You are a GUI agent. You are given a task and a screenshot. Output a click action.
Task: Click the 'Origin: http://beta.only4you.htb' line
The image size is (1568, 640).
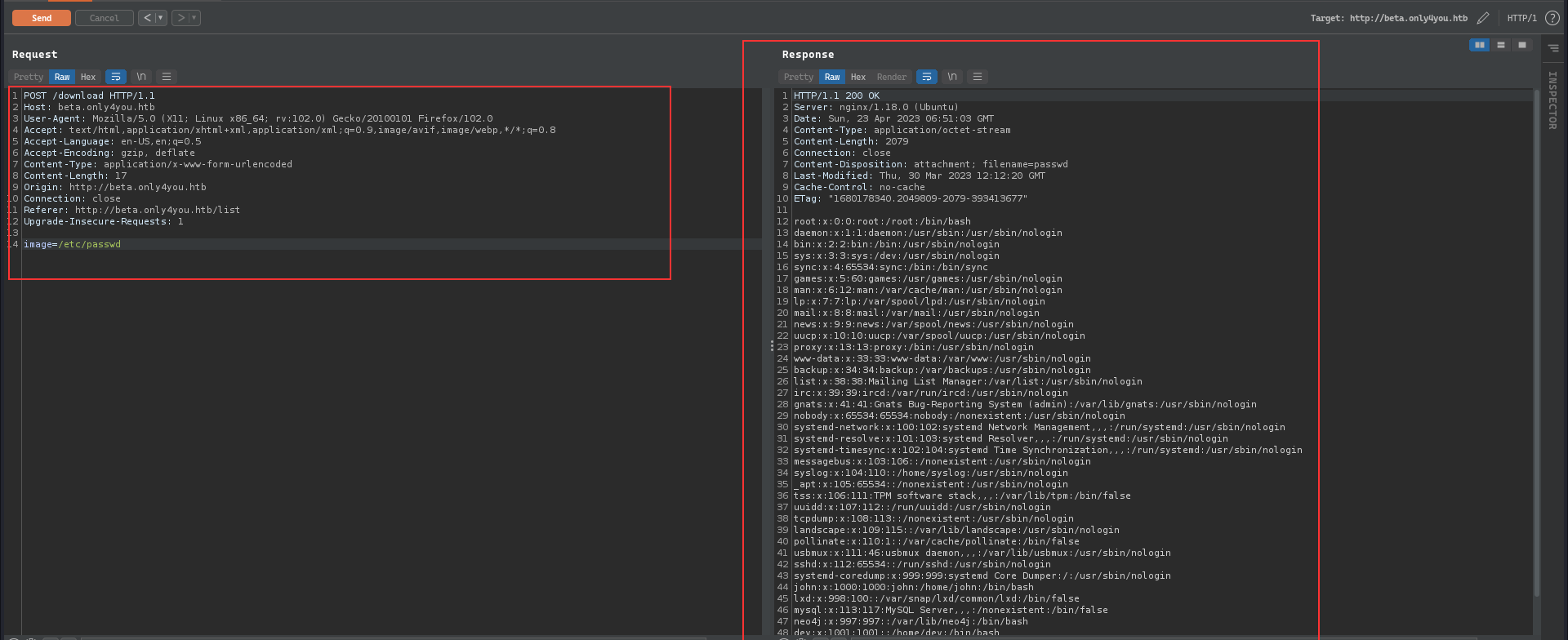[x=115, y=187]
